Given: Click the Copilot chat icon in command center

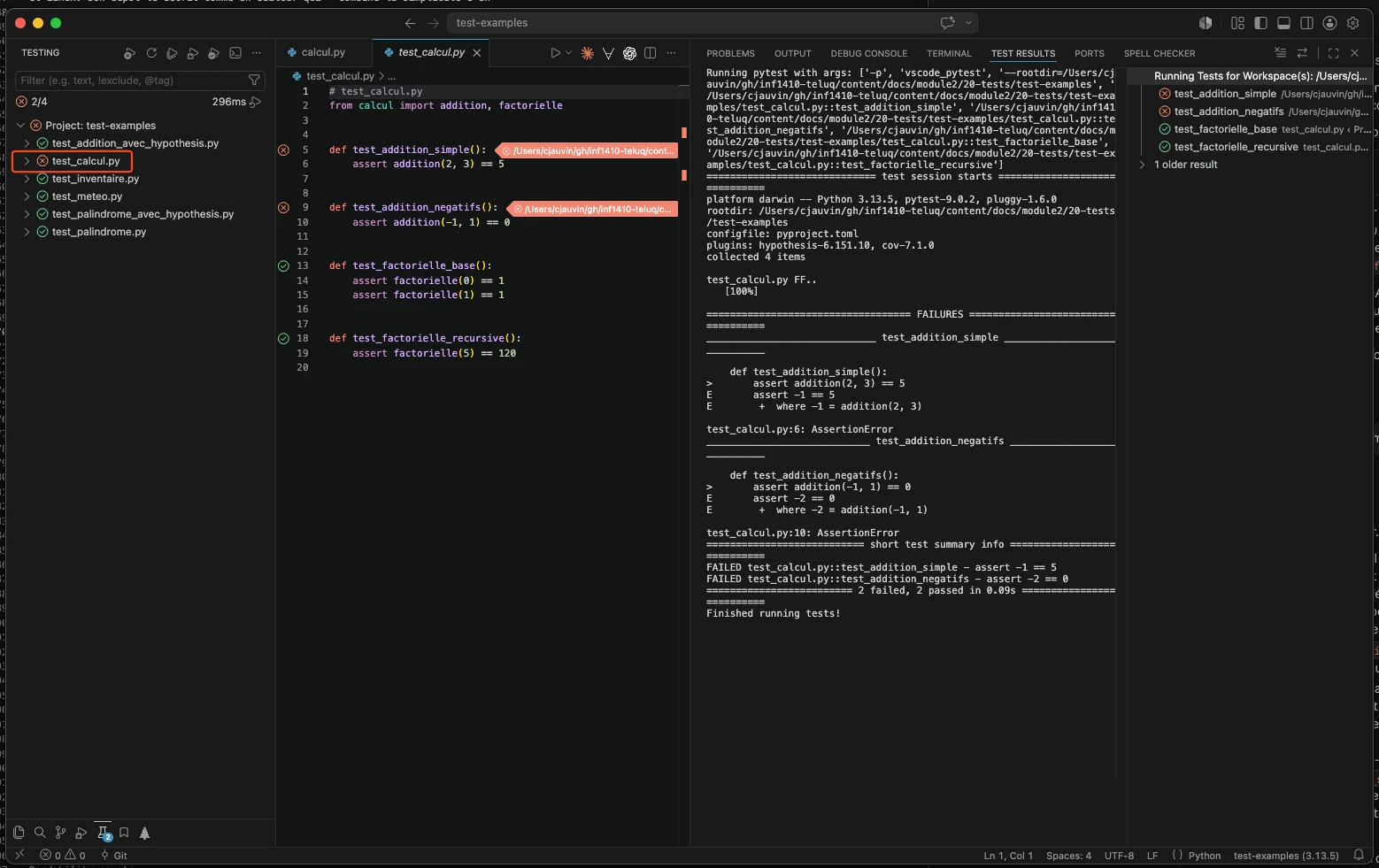Looking at the screenshot, I should pyautogui.click(x=948, y=23).
